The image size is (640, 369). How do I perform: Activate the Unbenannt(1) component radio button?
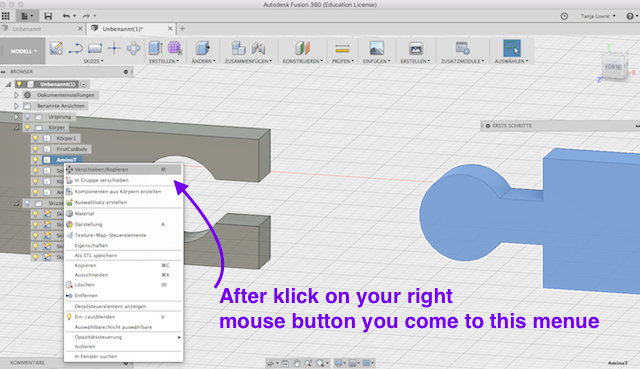[x=84, y=84]
